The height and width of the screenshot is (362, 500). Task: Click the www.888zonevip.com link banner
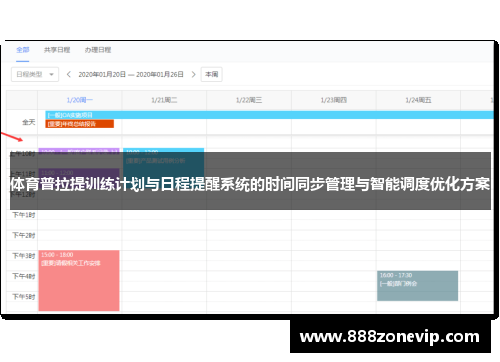[390, 337]
